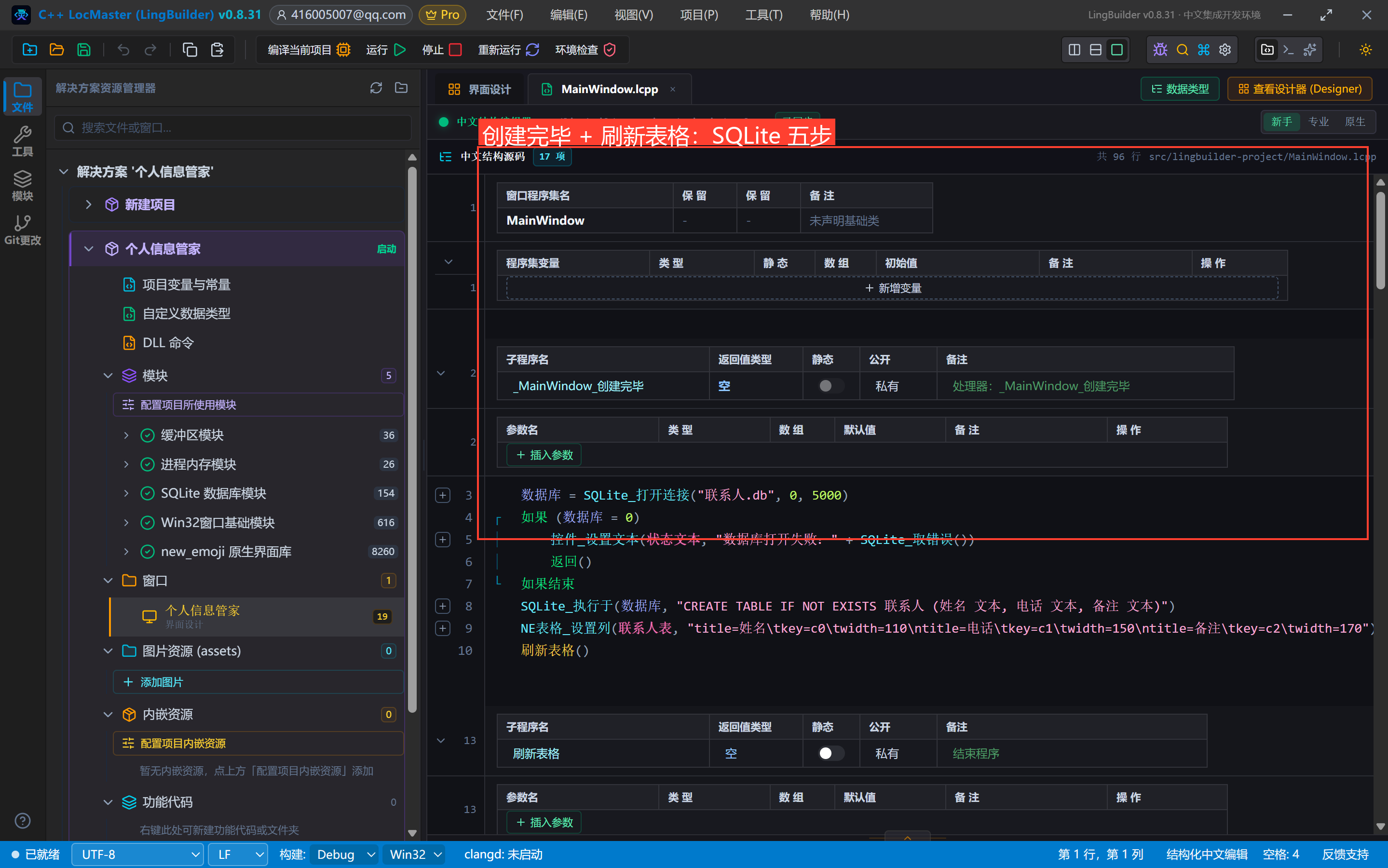Click the help question mark icon
This screenshot has height=868, width=1388.
(x=22, y=820)
